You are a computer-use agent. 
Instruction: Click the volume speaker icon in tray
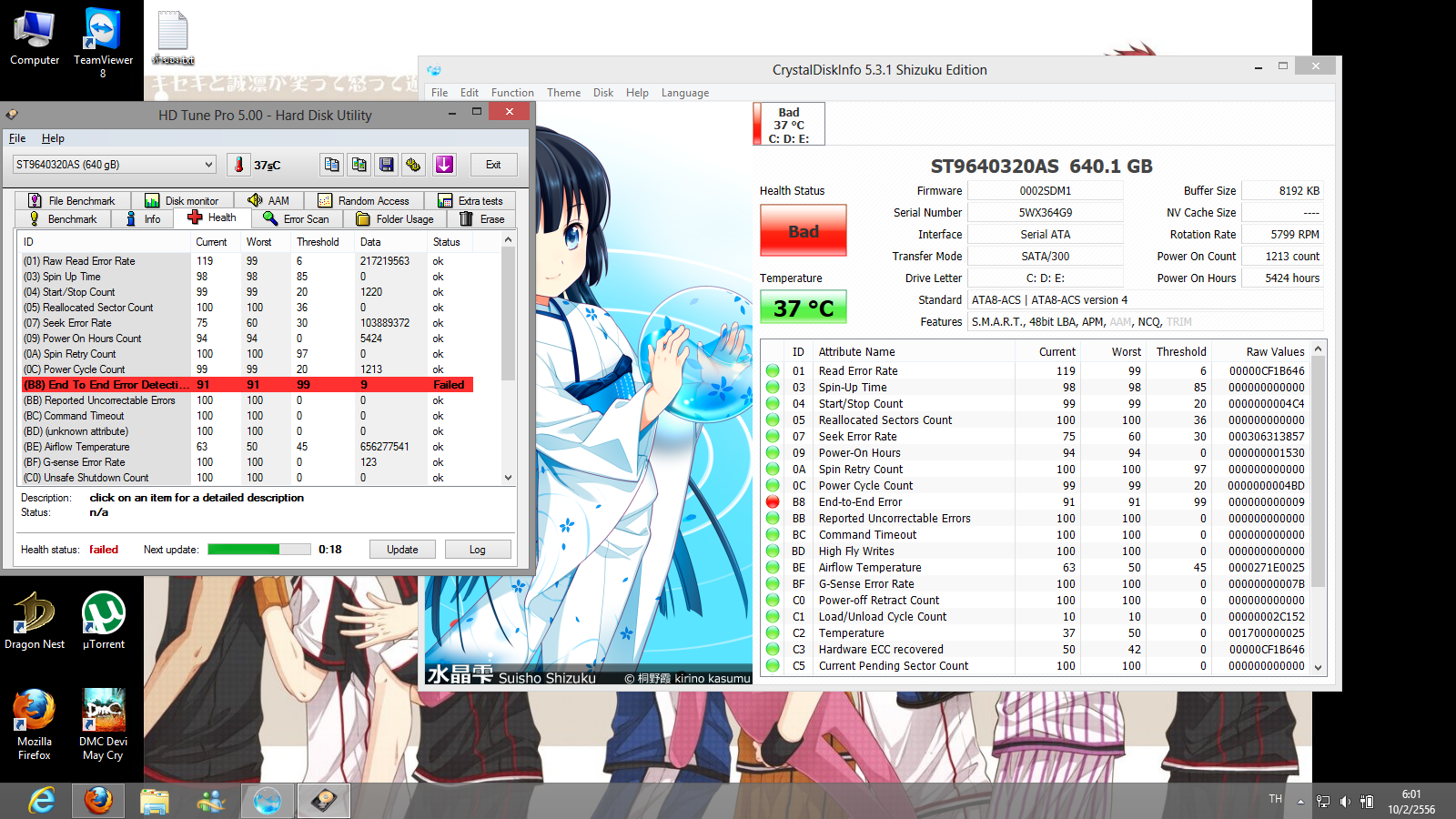pyautogui.click(x=1345, y=802)
